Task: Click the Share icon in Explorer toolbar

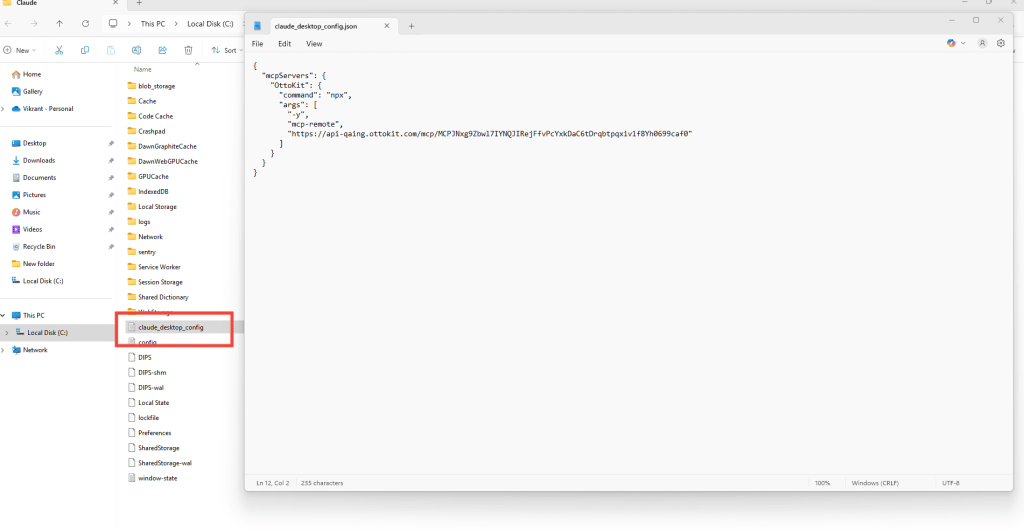Action: coord(162,50)
